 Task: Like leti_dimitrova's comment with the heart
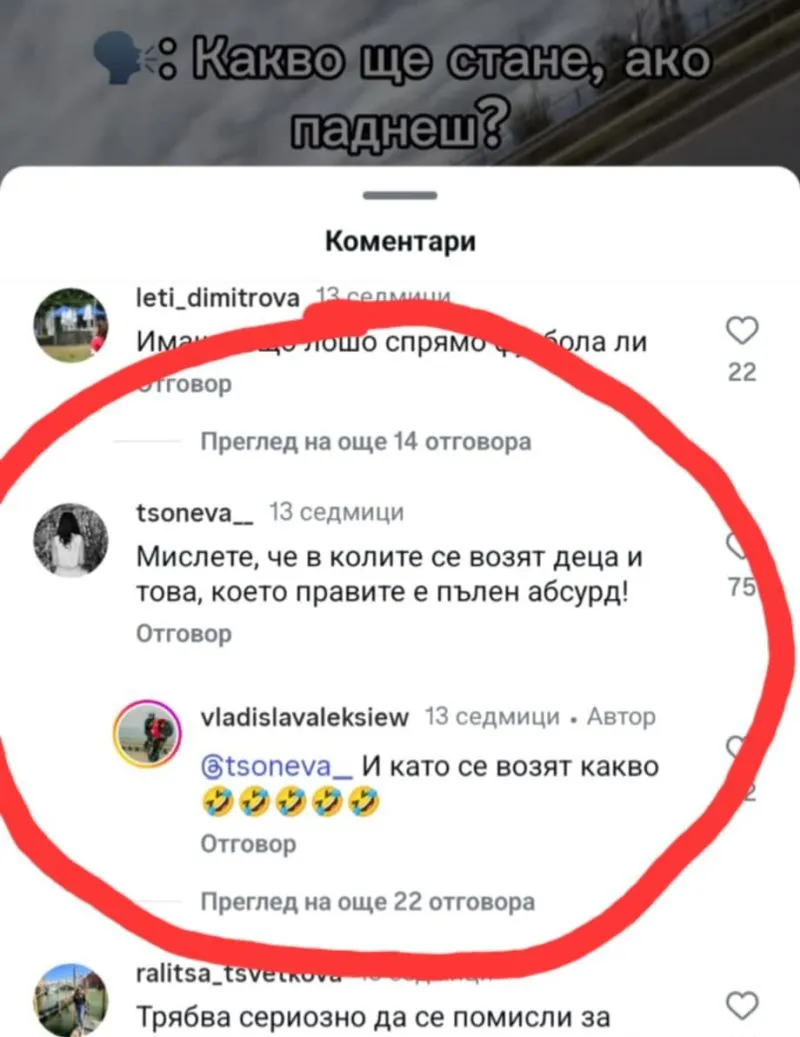coord(742,331)
